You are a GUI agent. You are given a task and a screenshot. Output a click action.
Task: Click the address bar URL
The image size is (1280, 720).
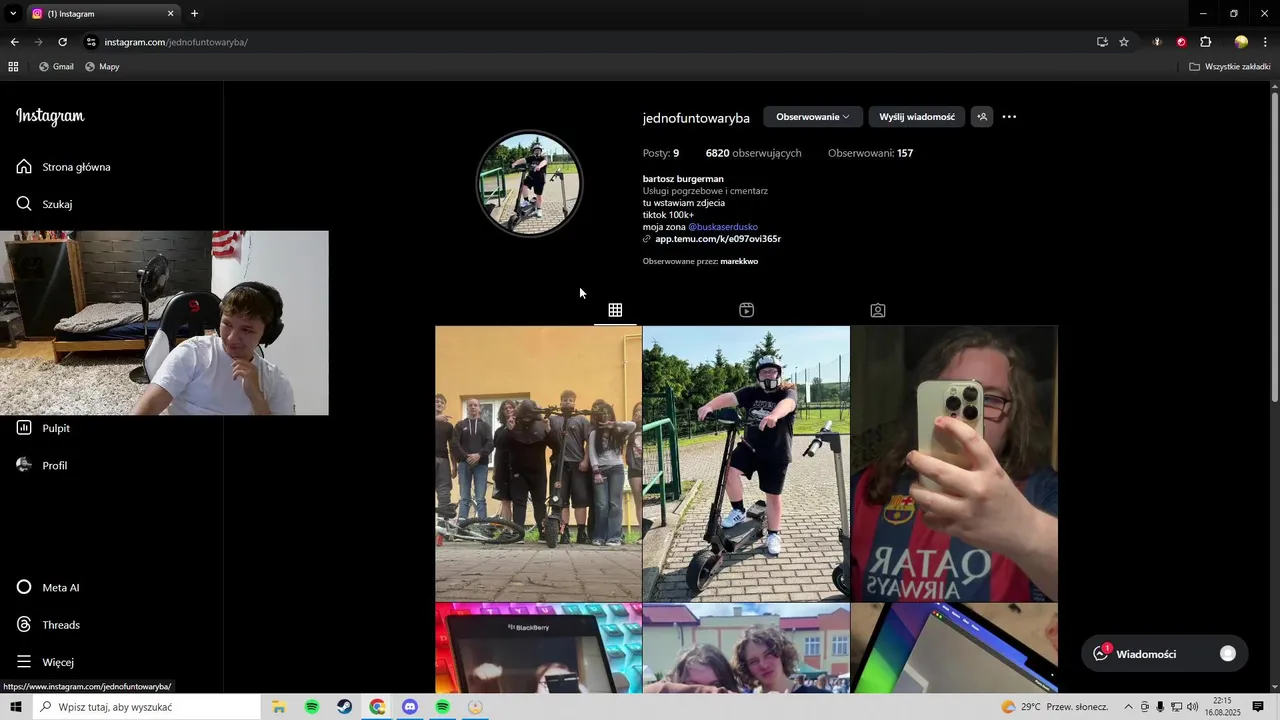(x=176, y=42)
